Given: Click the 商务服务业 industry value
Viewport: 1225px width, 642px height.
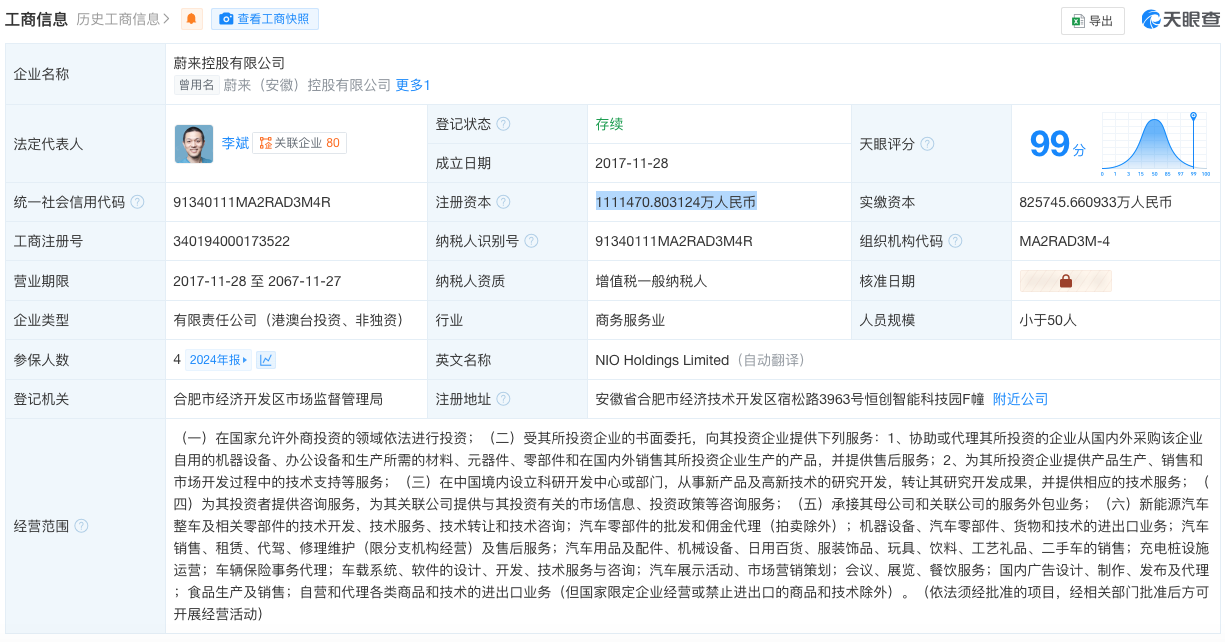Looking at the screenshot, I should pos(630,320).
